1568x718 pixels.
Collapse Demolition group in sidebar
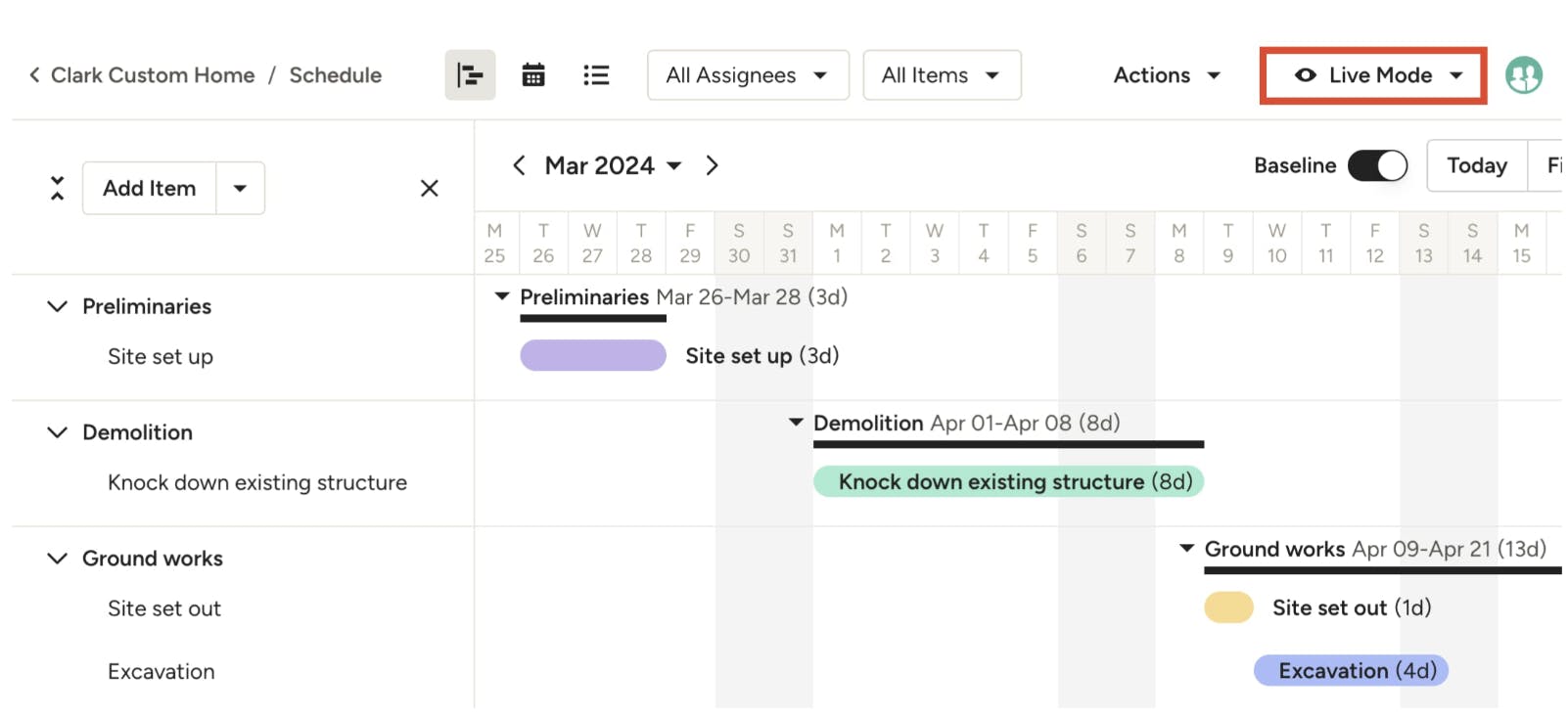[58, 432]
